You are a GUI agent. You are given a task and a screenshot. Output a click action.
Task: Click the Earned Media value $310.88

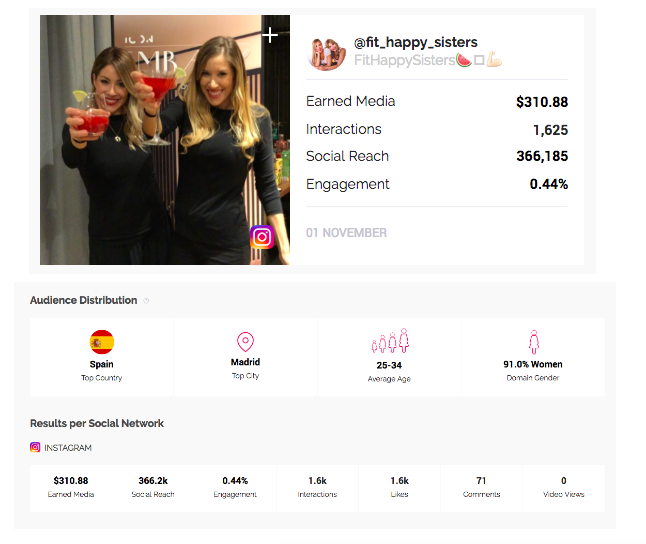click(x=542, y=102)
